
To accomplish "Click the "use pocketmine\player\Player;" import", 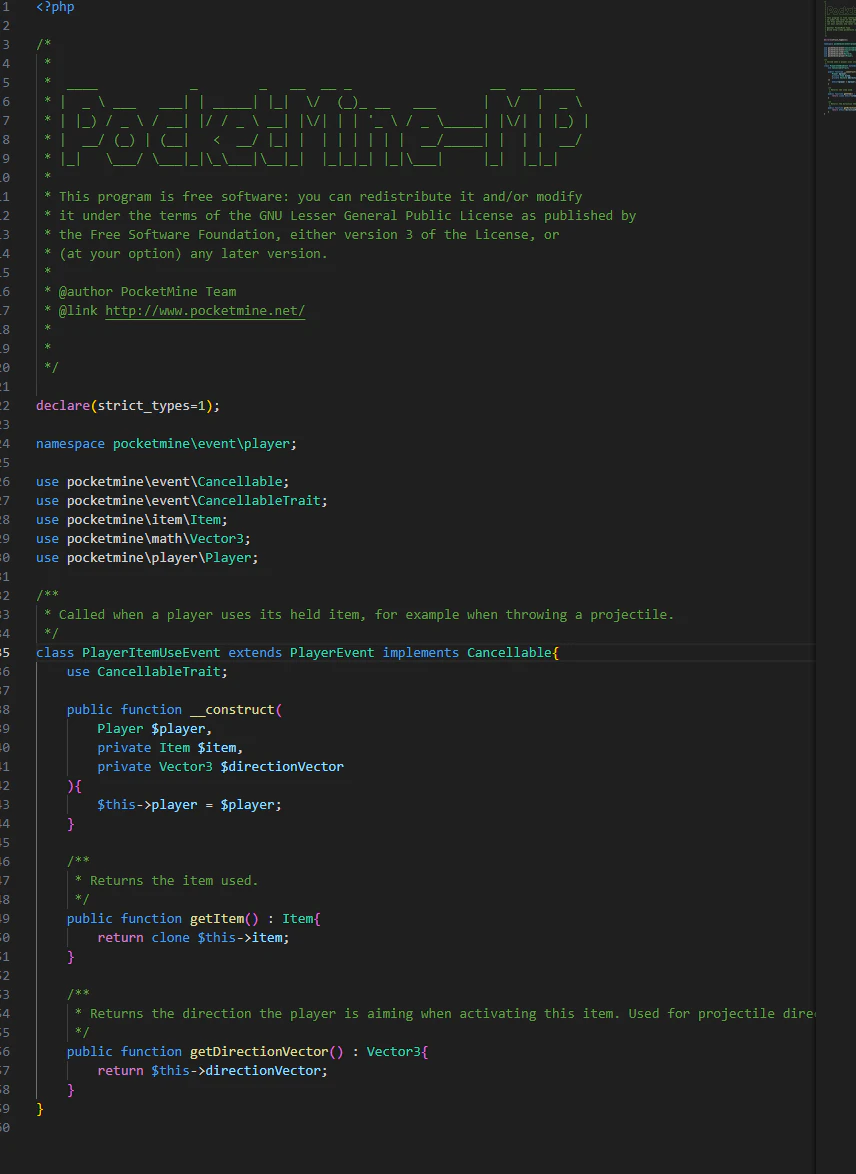I will (x=147, y=558).
